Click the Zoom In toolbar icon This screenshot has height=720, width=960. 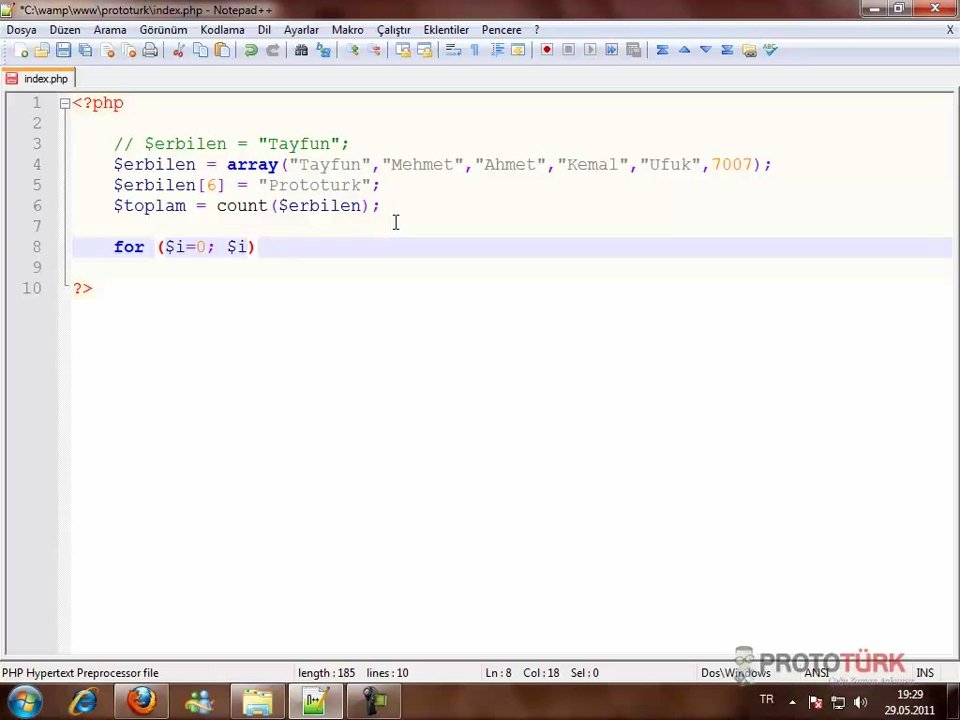point(352,50)
